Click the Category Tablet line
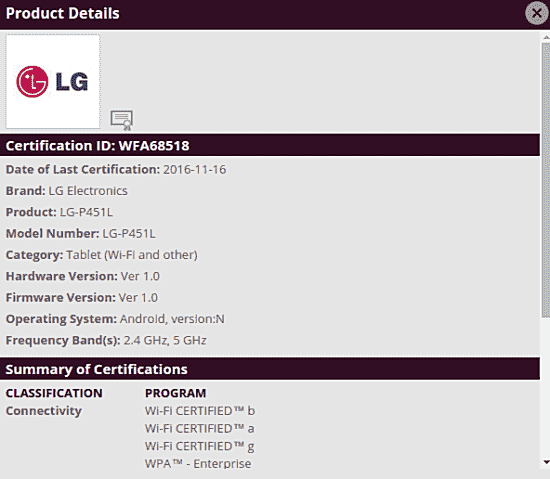The width and height of the screenshot is (550, 479). click(102, 255)
